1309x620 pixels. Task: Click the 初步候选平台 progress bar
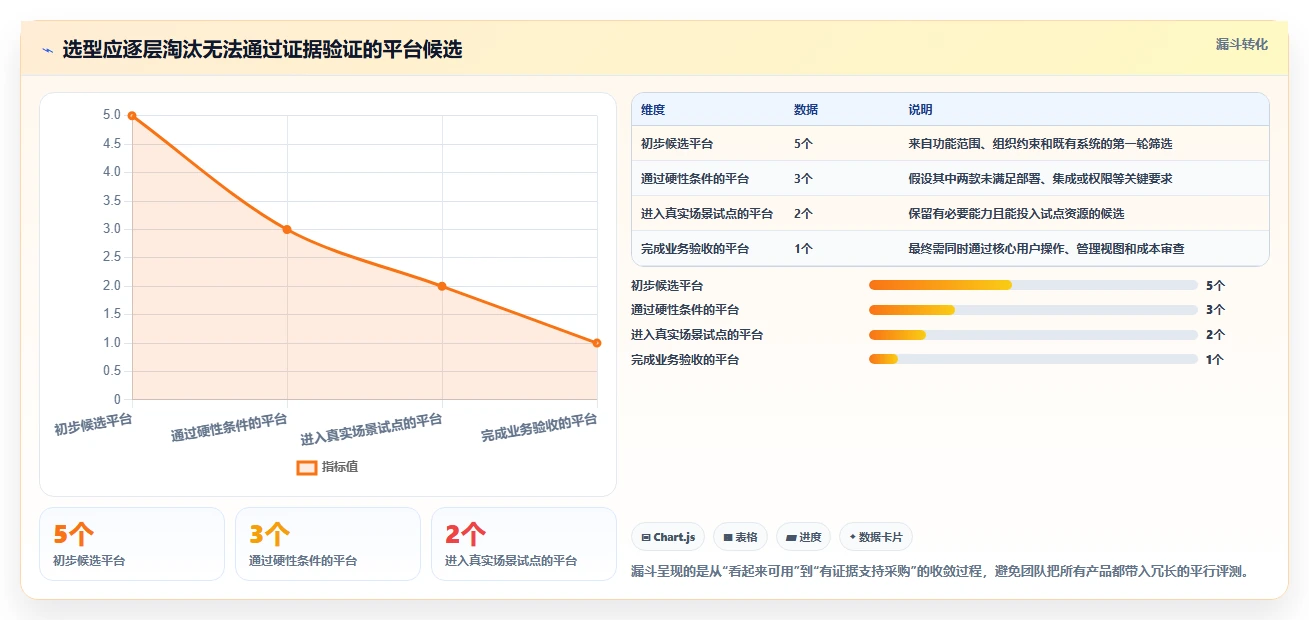pyautogui.click(x=1033, y=285)
